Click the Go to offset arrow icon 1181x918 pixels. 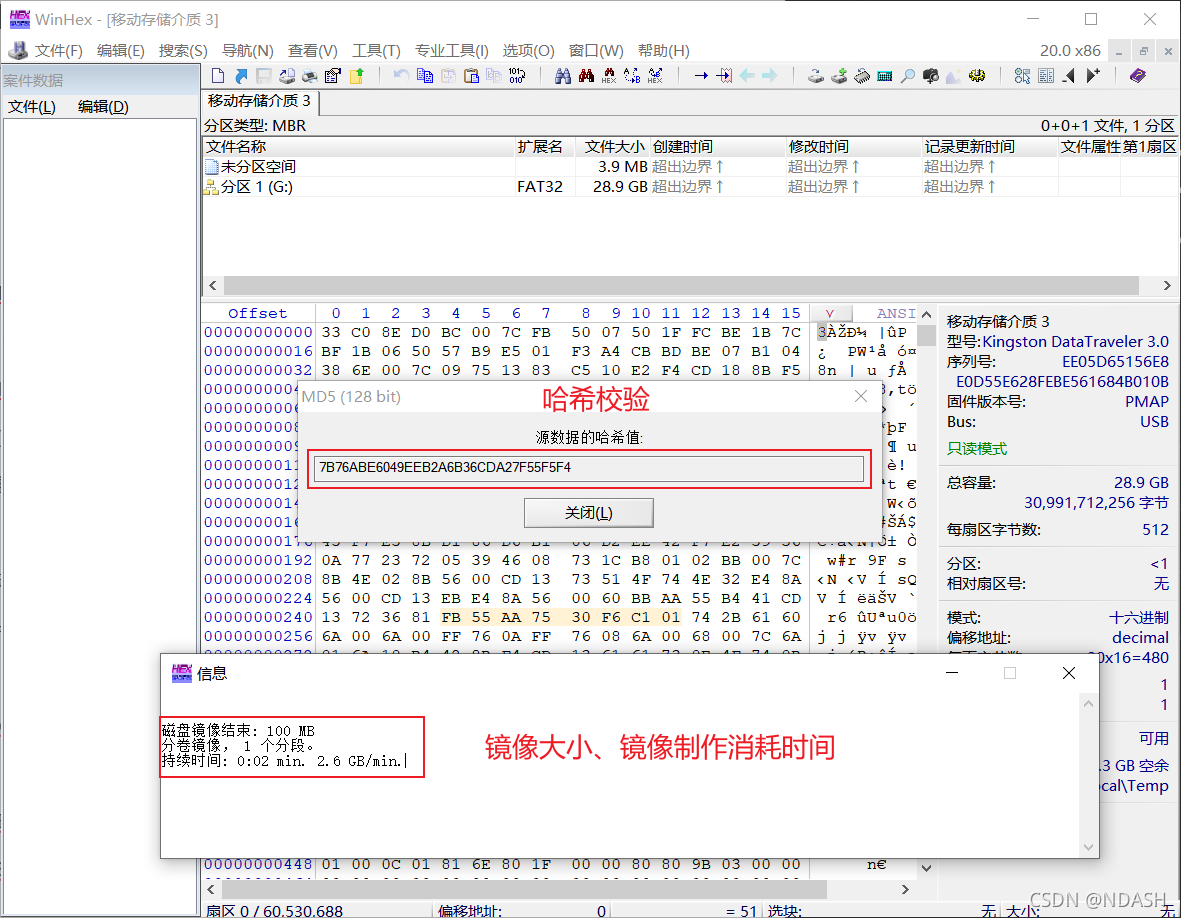[x=701, y=75]
